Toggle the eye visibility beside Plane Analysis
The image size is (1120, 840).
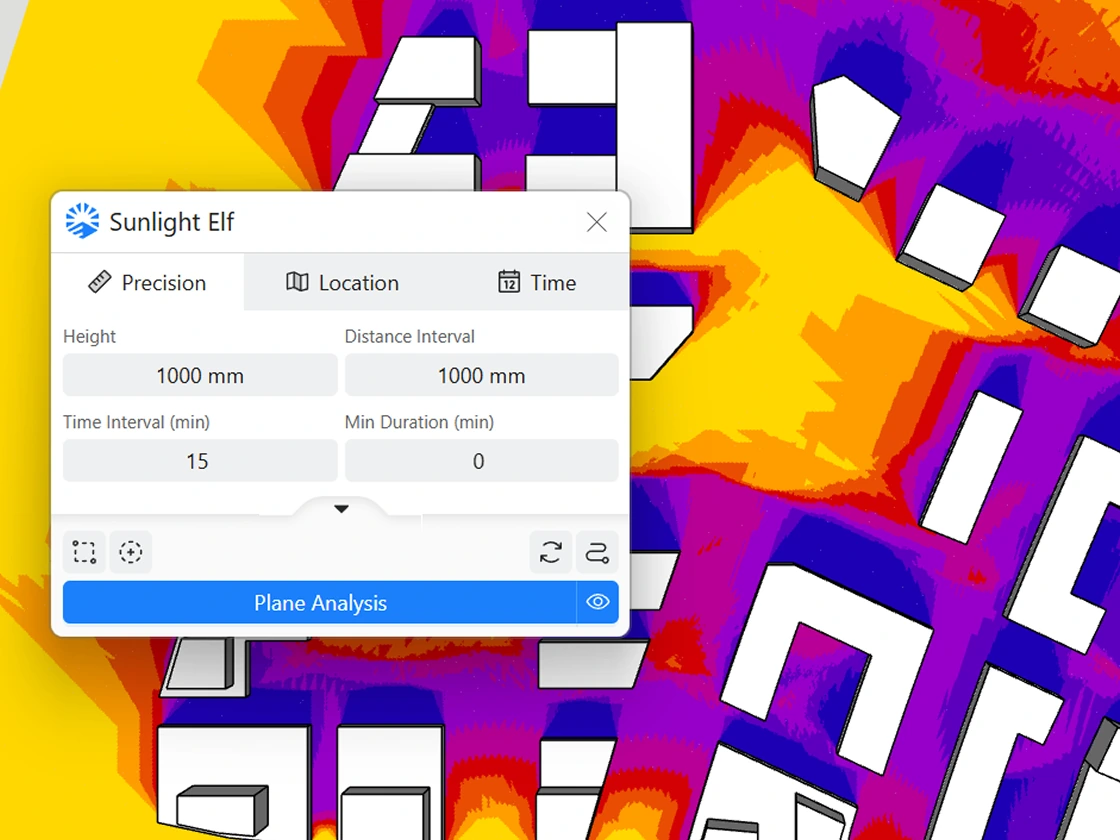point(598,602)
